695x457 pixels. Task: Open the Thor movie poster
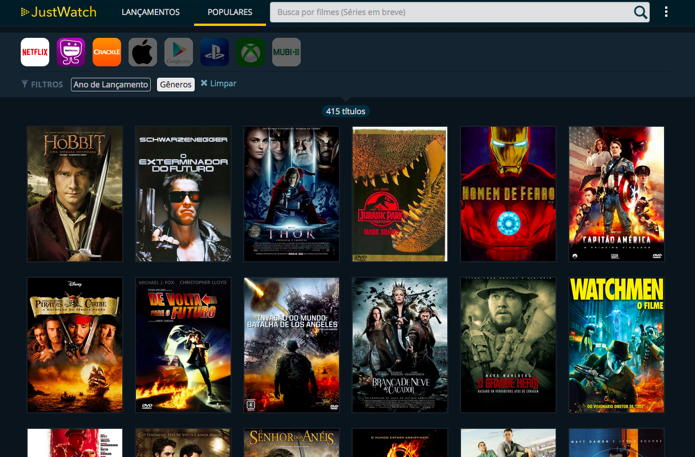[292, 194]
